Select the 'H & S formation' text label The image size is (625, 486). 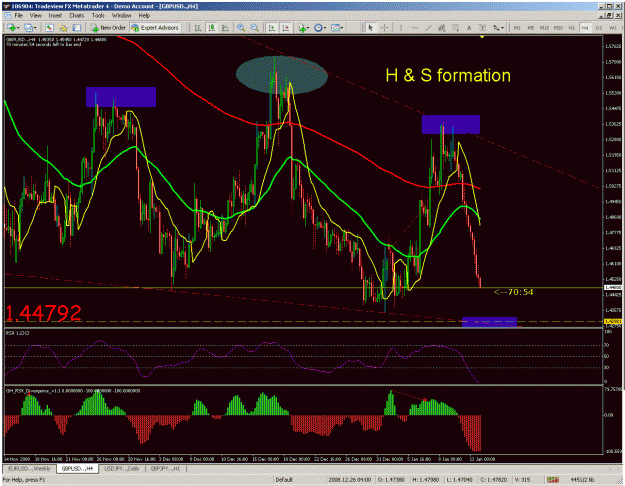[448, 75]
